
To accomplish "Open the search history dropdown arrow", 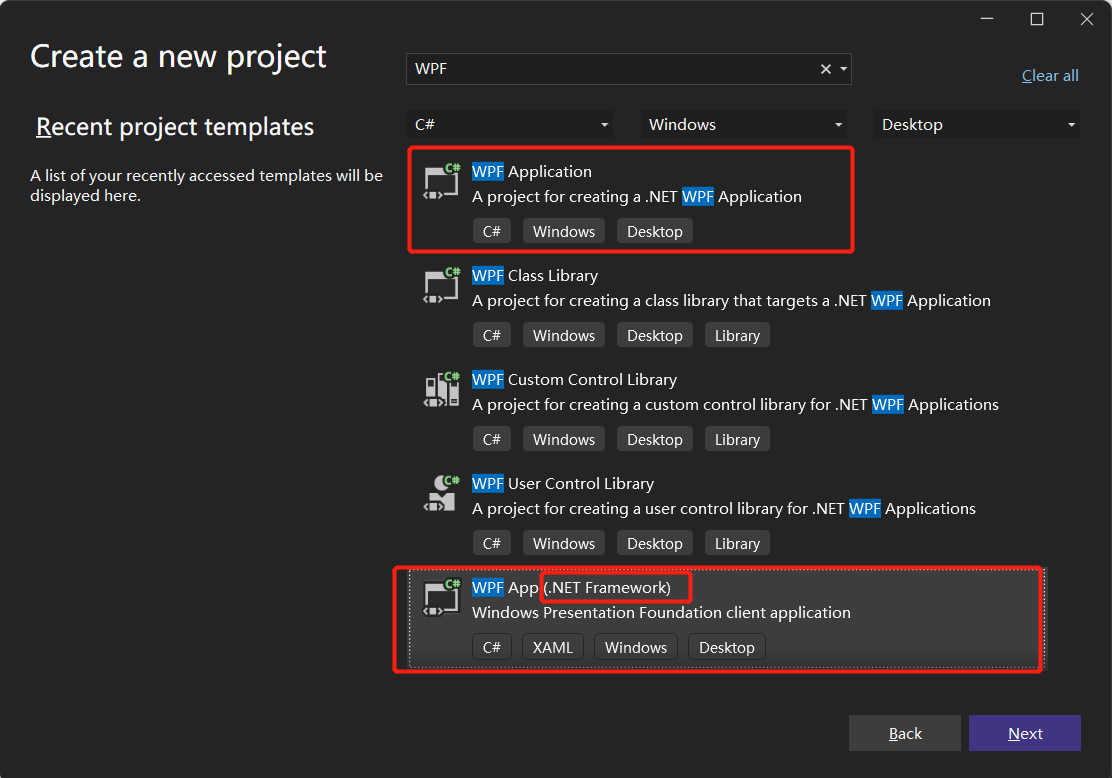I will point(843,69).
